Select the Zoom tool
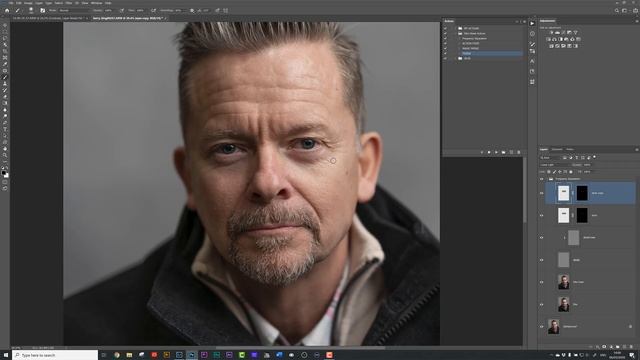The height and width of the screenshot is (360, 640). 5,156
